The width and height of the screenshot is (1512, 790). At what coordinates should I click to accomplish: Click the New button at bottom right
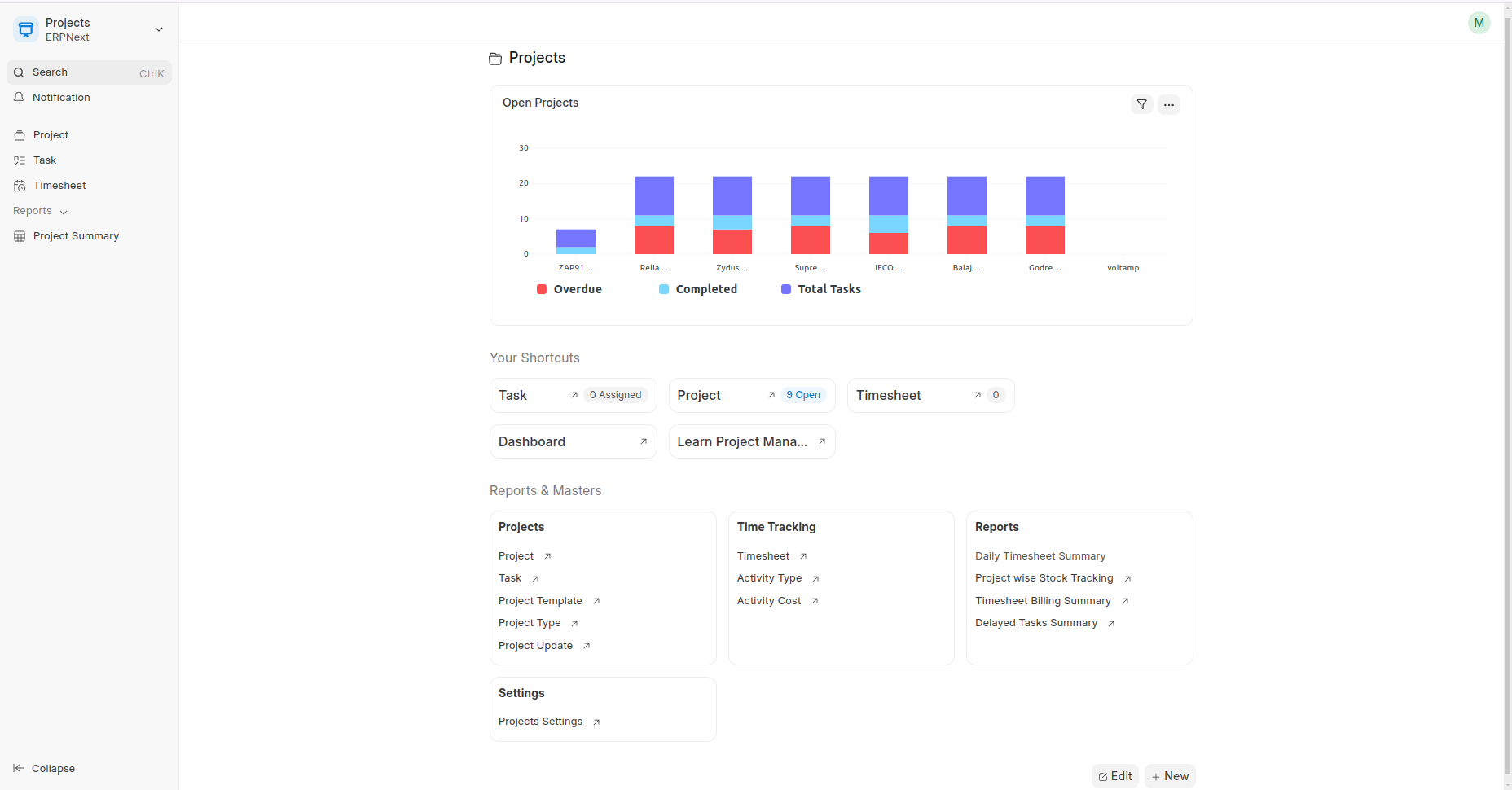pos(1170,776)
